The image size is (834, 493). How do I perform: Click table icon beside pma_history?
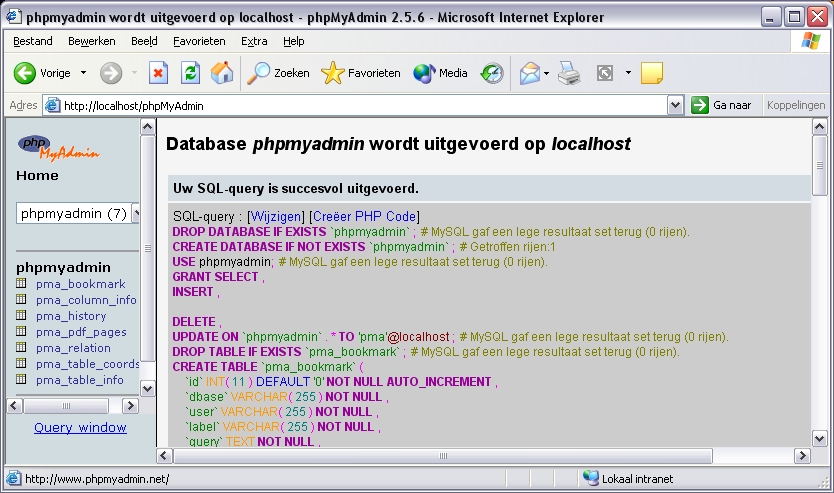click(21, 315)
